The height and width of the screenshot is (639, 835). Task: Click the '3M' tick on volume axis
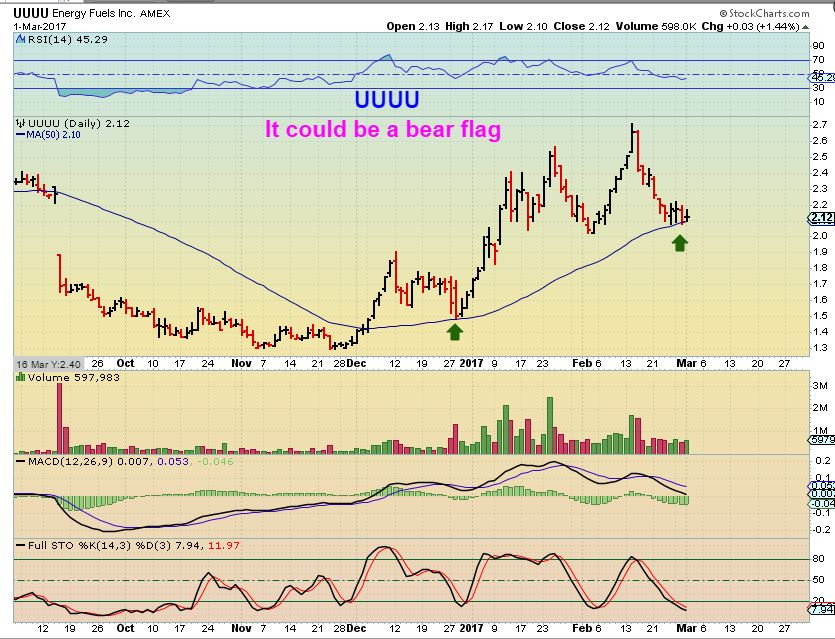[x=820, y=385]
